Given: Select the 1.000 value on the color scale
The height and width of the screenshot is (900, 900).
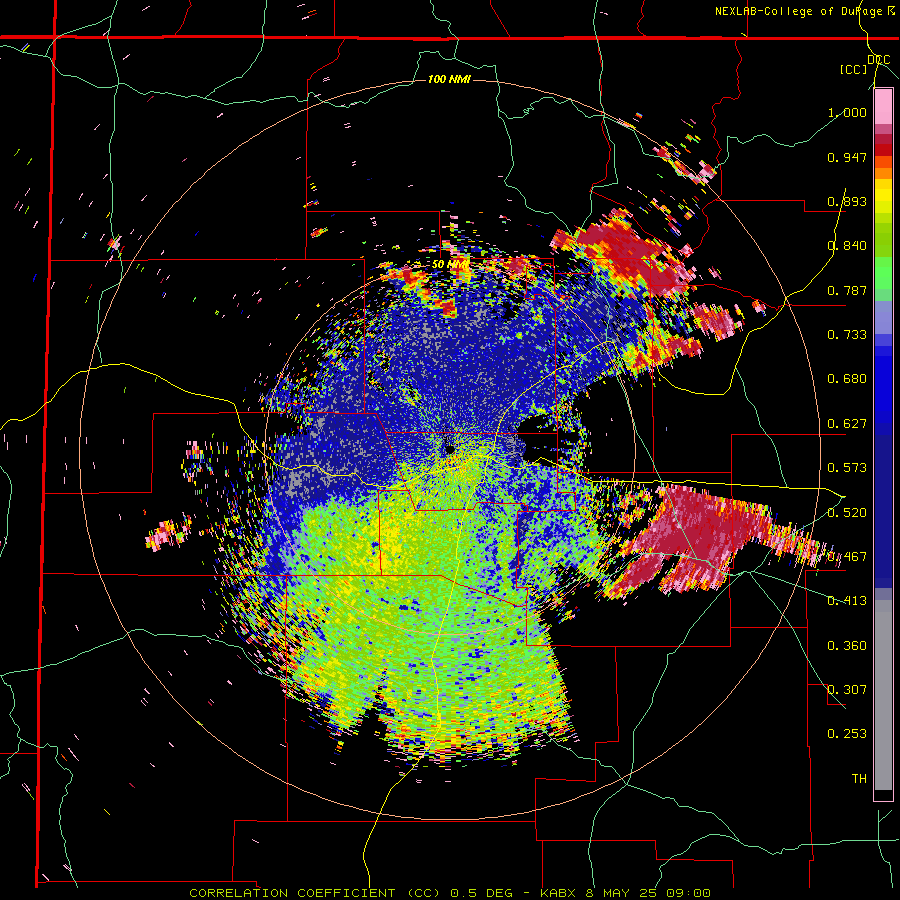Looking at the screenshot, I should pos(847,112).
